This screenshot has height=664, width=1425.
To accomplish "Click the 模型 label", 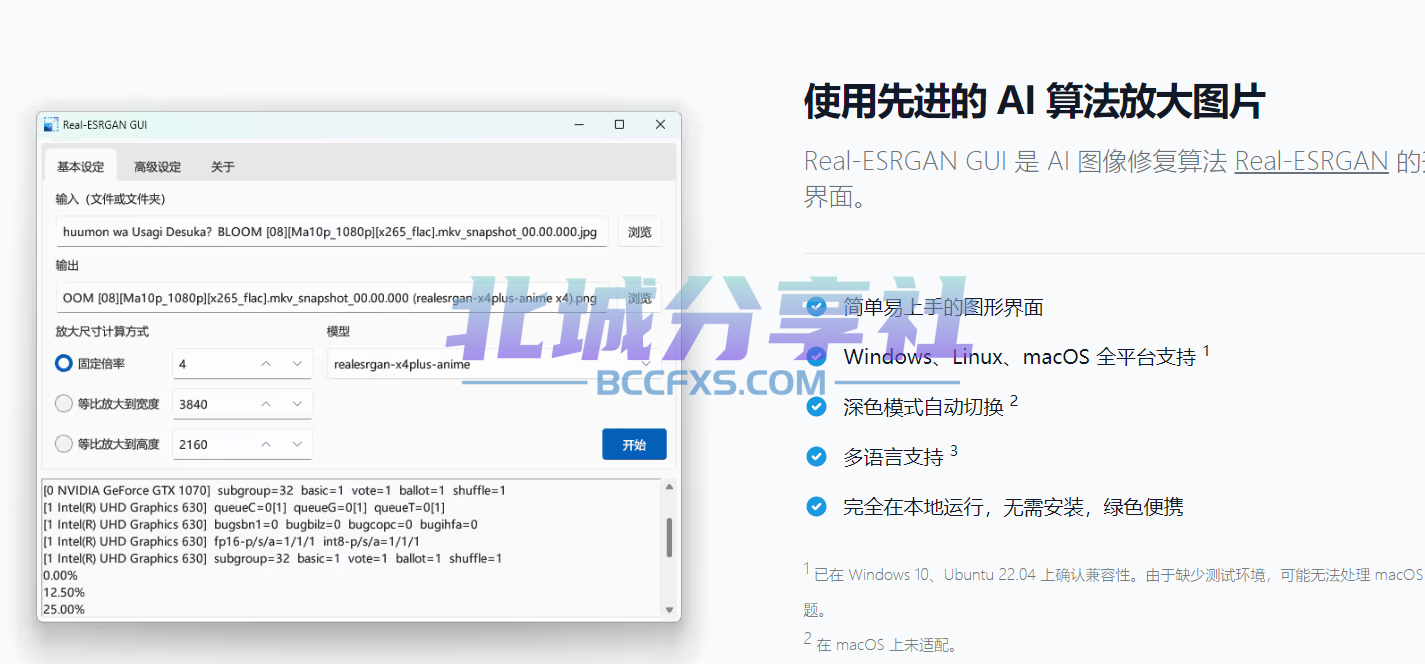I will point(338,331).
